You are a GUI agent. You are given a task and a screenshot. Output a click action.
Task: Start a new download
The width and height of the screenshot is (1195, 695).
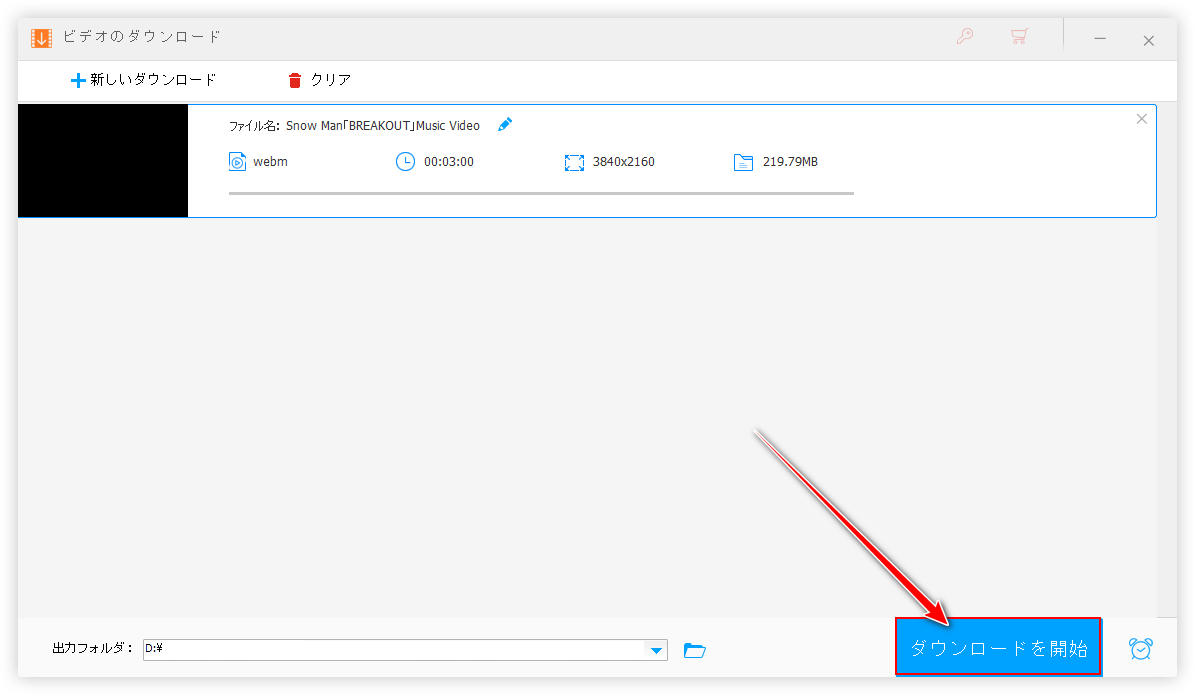(x=143, y=80)
